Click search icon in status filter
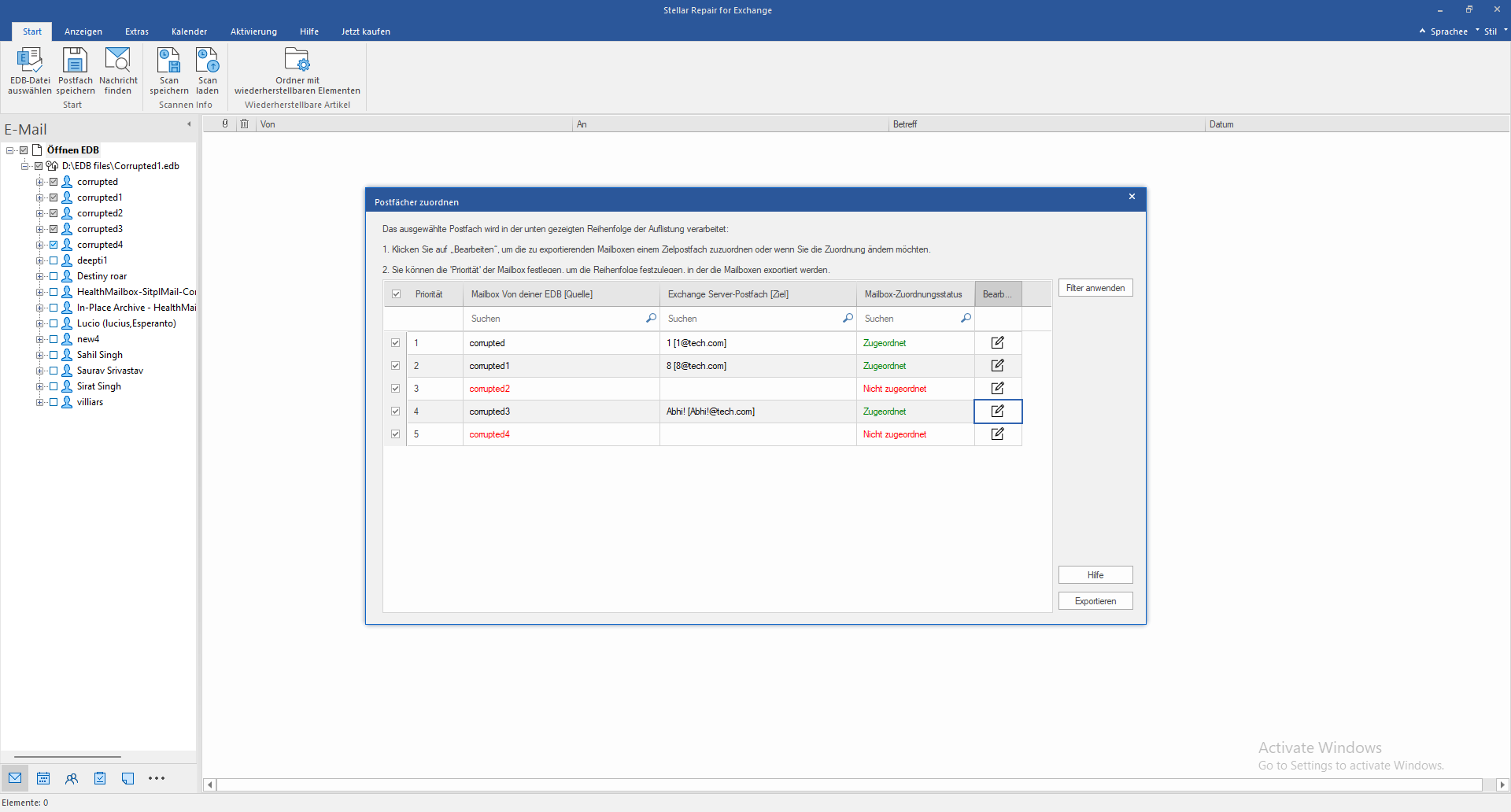Image resolution: width=1511 pixels, height=812 pixels. (966, 318)
